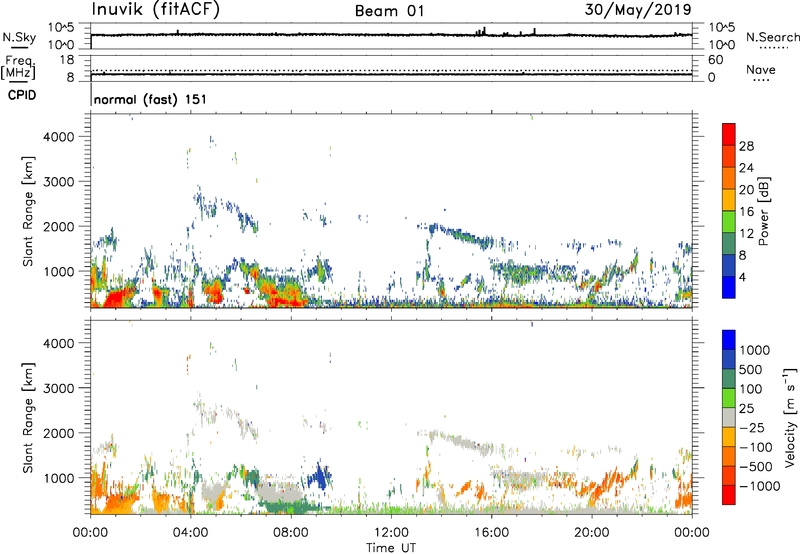Screen dimensions: 800x554
Task: Click the '4000' tick of the power plot
Action: point(59,137)
